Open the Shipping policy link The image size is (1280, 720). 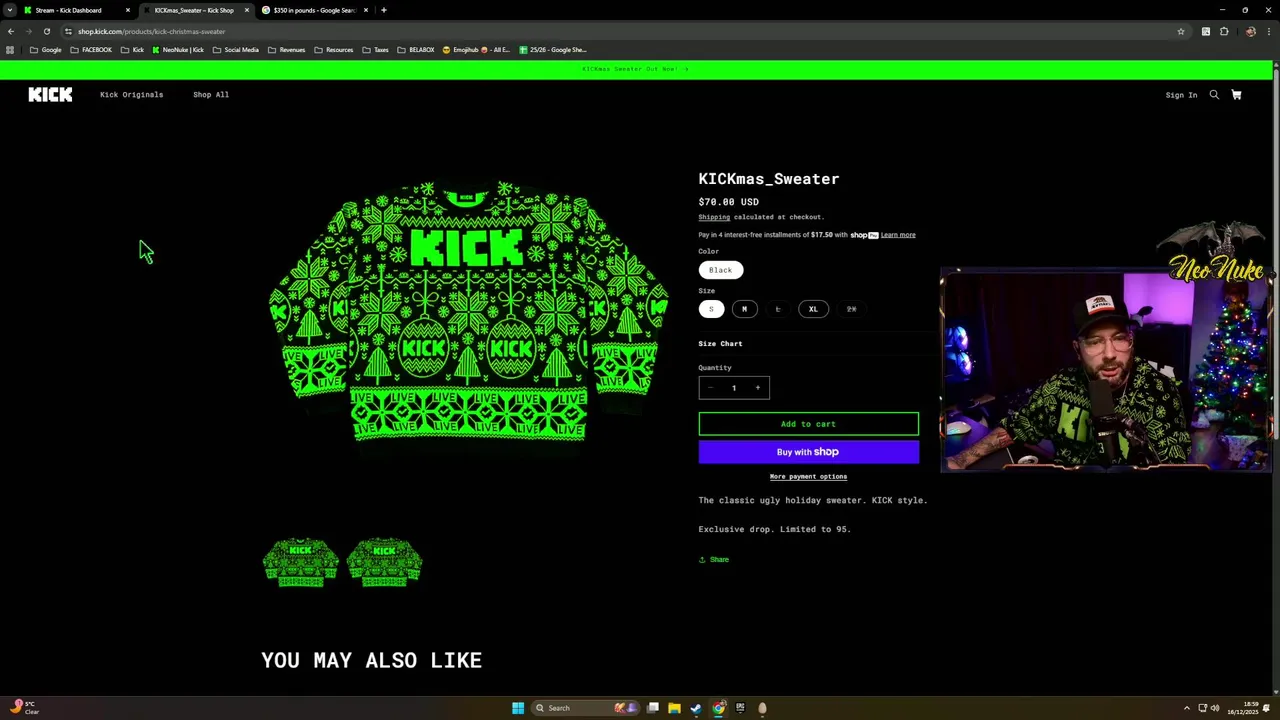[x=714, y=217]
